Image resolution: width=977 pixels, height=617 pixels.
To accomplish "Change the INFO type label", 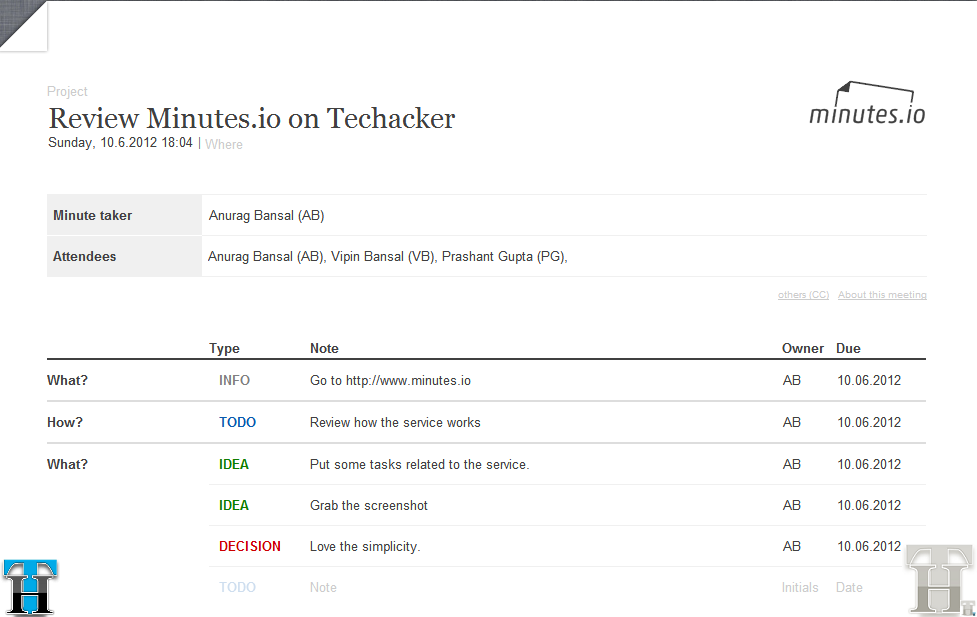I will pos(234,380).
